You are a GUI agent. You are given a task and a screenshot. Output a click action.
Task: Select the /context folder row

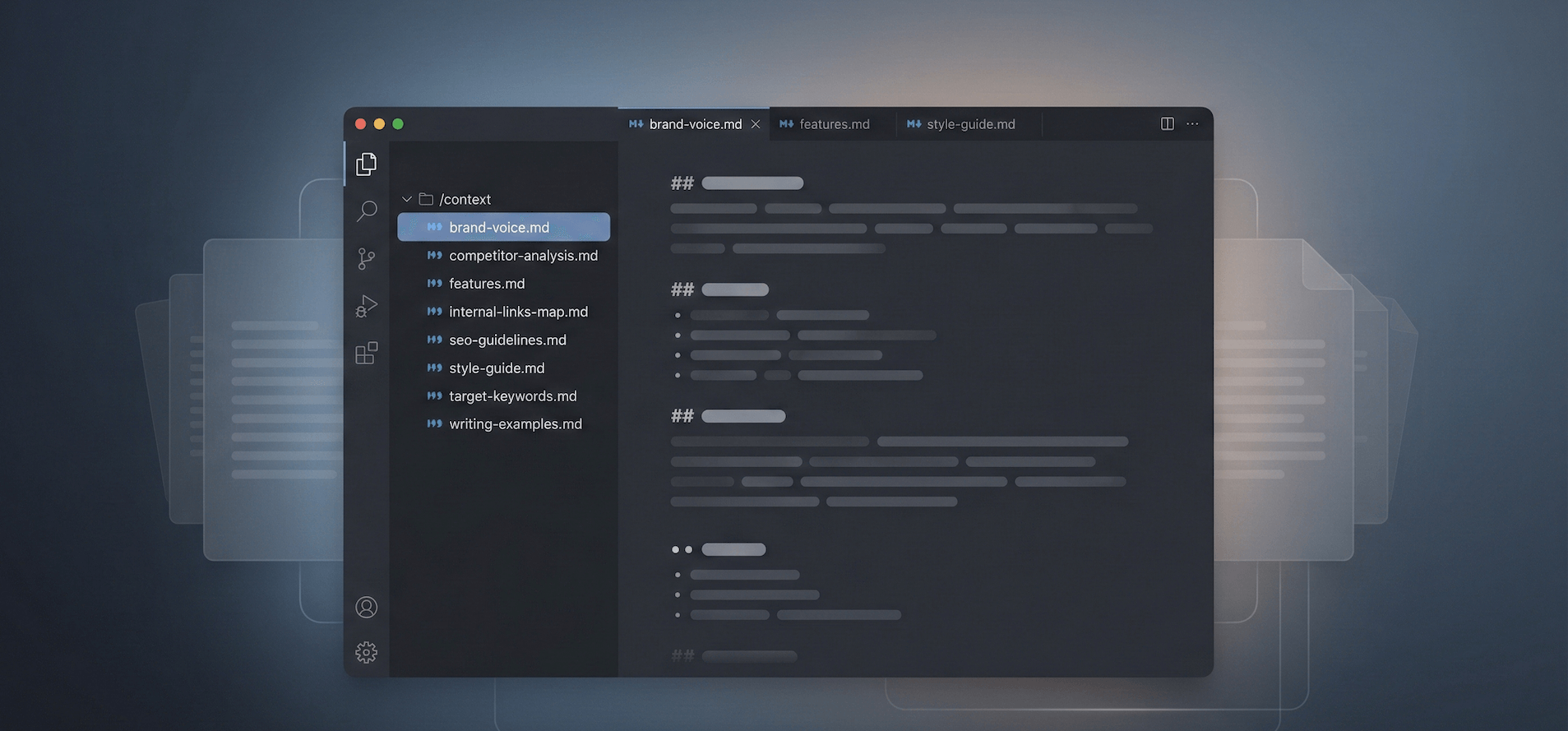465,200
